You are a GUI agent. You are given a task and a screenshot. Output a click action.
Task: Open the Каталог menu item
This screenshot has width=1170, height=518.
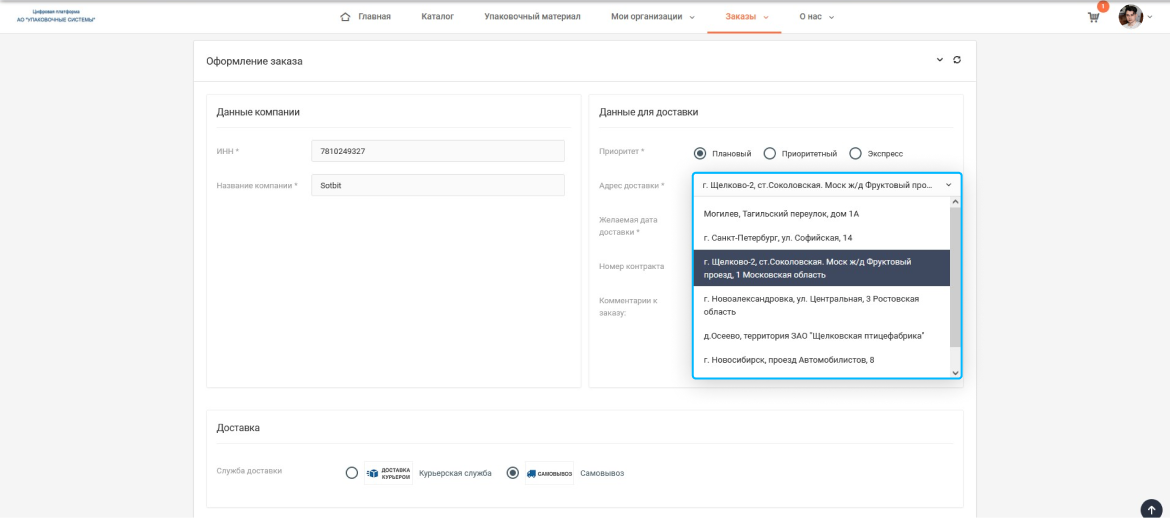click(437, 16)
